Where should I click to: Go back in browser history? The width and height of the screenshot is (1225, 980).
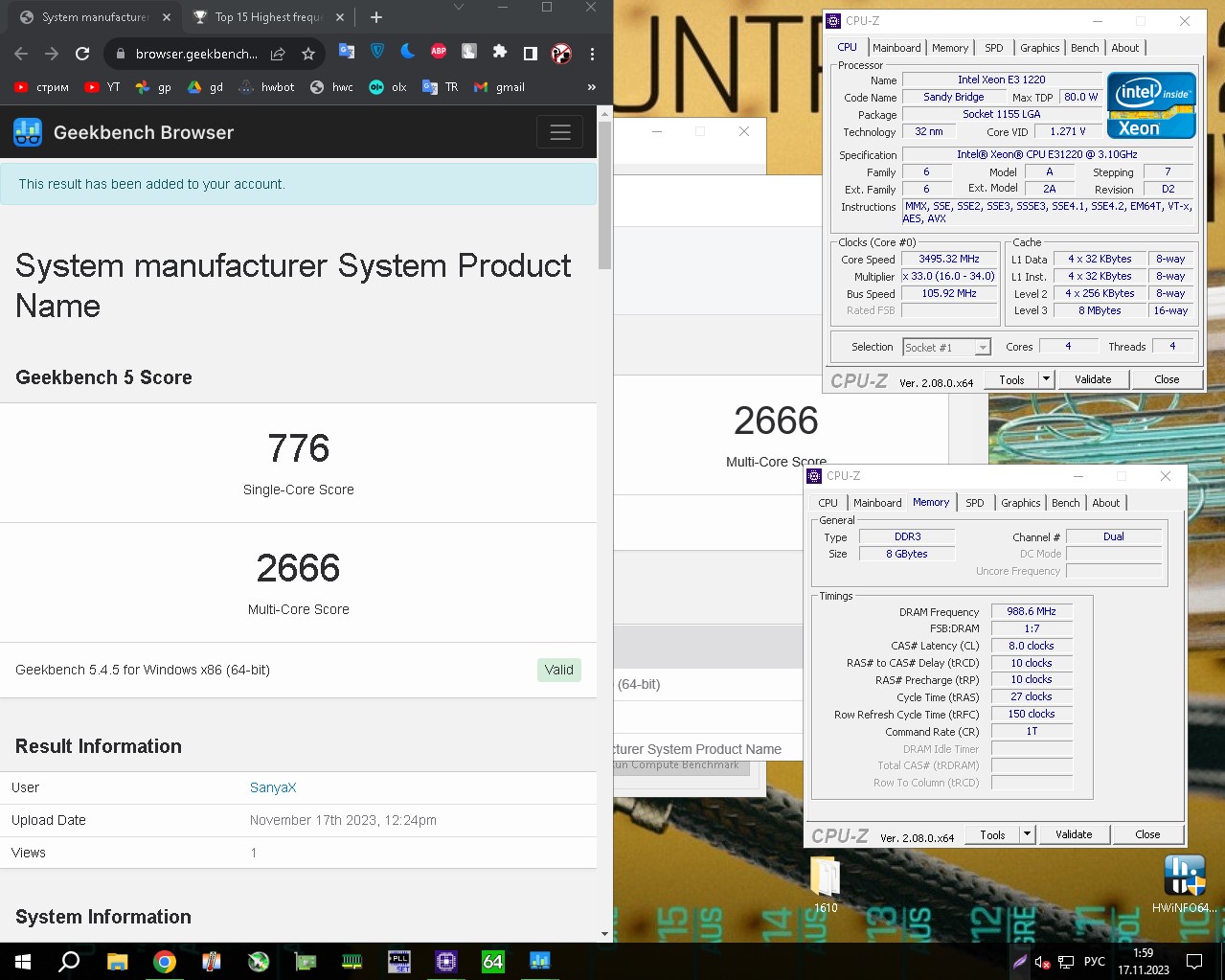pyautogui.click(x=21, y=54)
